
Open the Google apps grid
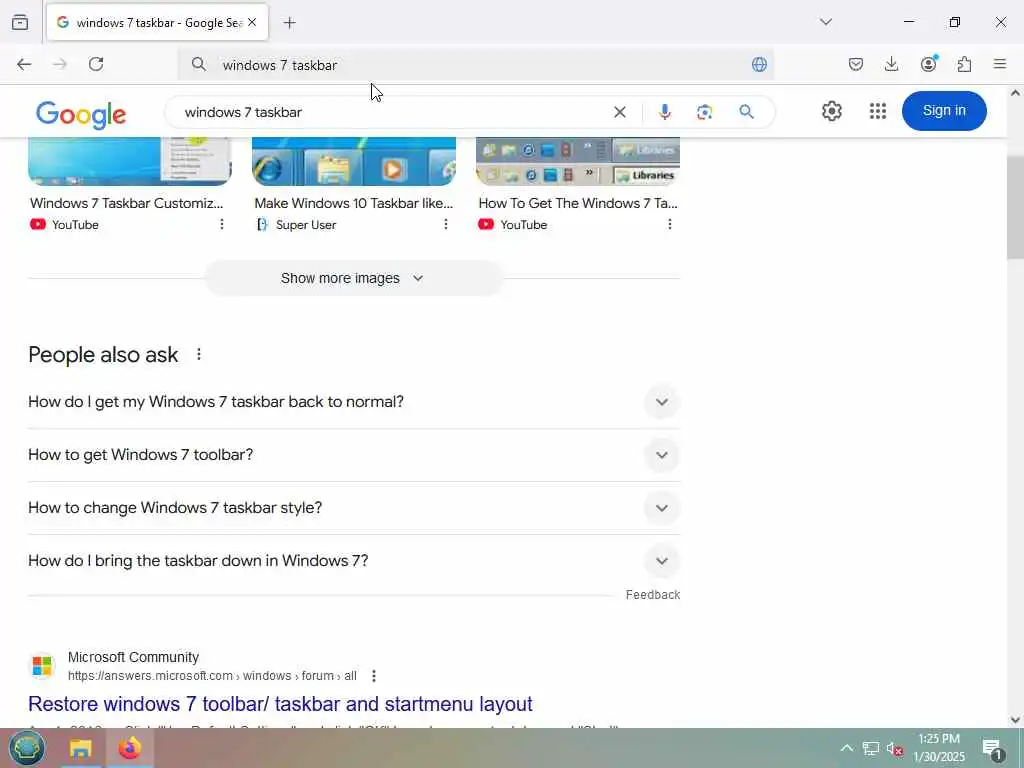coord(878,111)
